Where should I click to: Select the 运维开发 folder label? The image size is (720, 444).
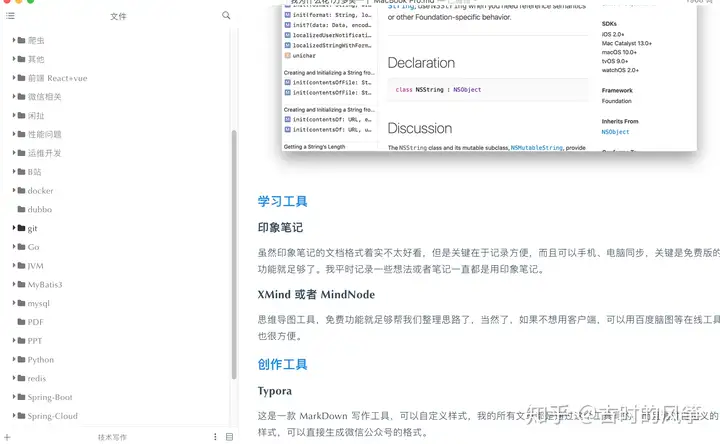45,153
